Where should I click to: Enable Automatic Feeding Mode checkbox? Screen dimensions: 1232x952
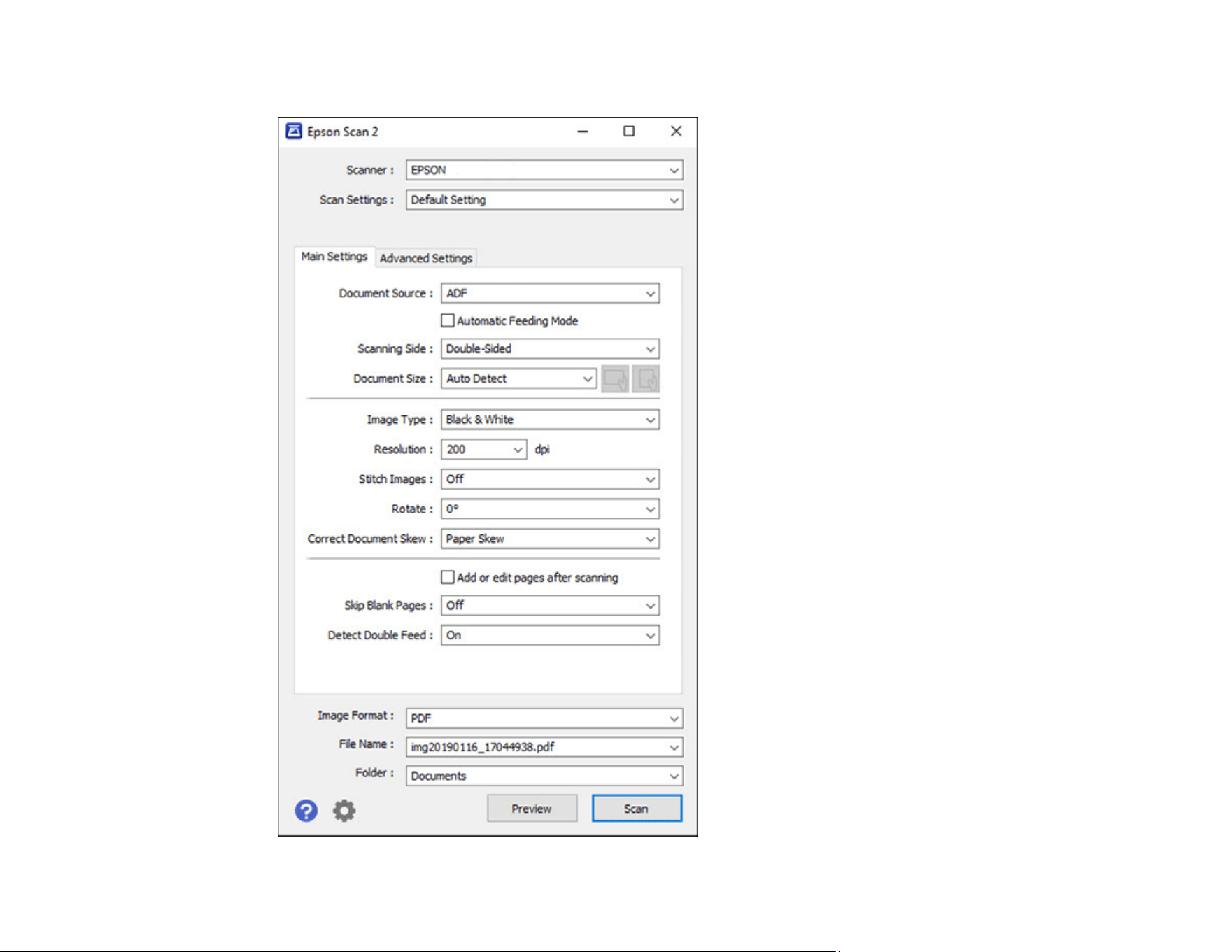tap(448, 320)
